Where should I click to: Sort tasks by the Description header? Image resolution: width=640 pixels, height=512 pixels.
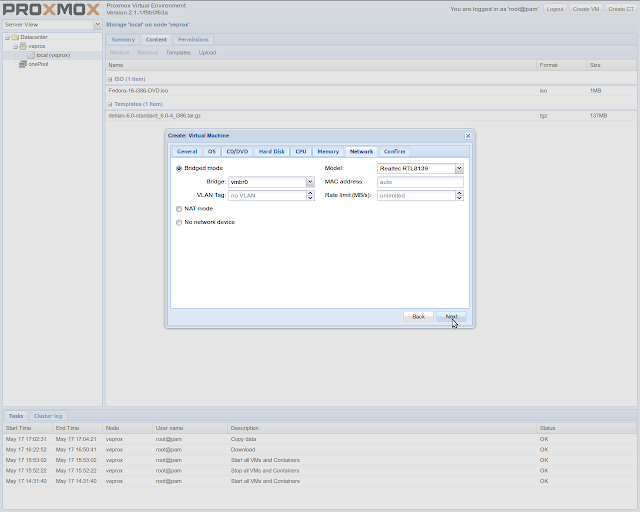click(382, 428)
